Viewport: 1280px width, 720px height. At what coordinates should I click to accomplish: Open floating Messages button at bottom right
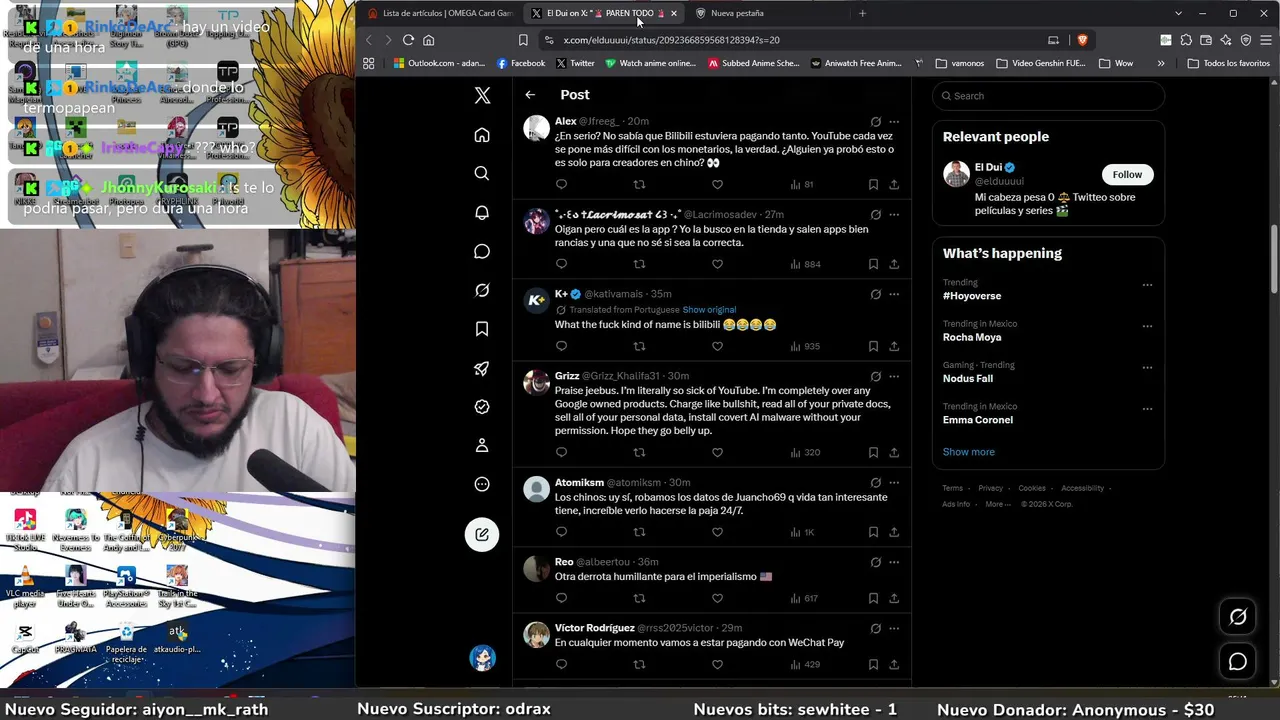(1238, 662)
